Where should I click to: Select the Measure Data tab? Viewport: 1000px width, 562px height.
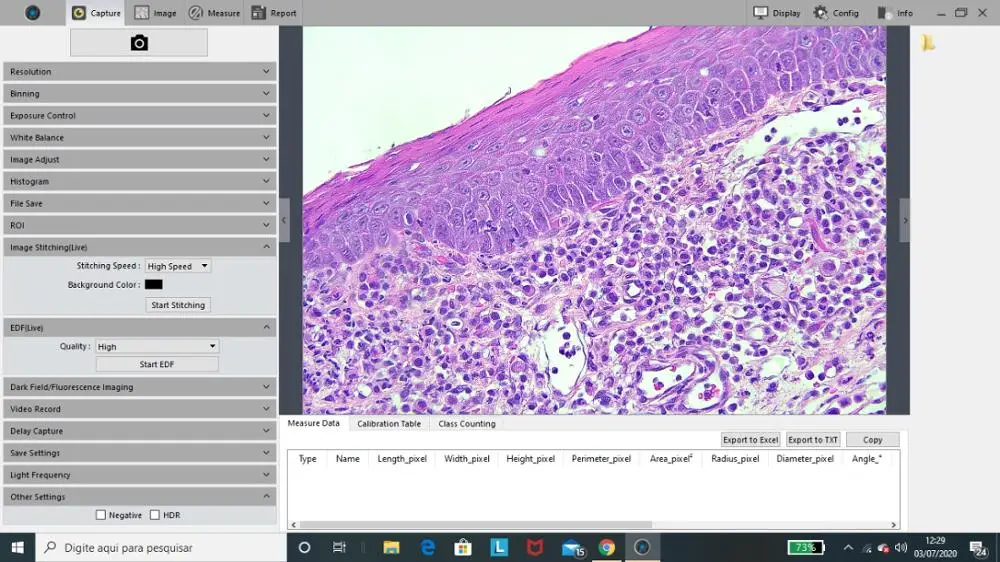coord(313,423)
